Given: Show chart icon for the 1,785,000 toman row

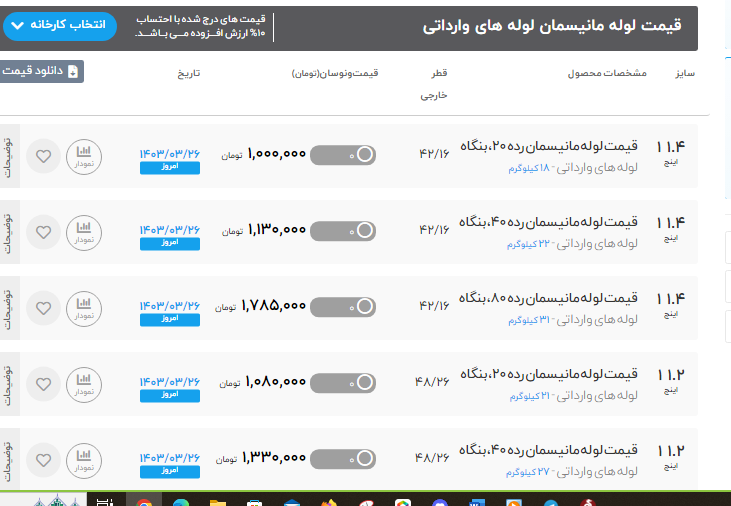Looking at the screenshot, I should (84, 307).
